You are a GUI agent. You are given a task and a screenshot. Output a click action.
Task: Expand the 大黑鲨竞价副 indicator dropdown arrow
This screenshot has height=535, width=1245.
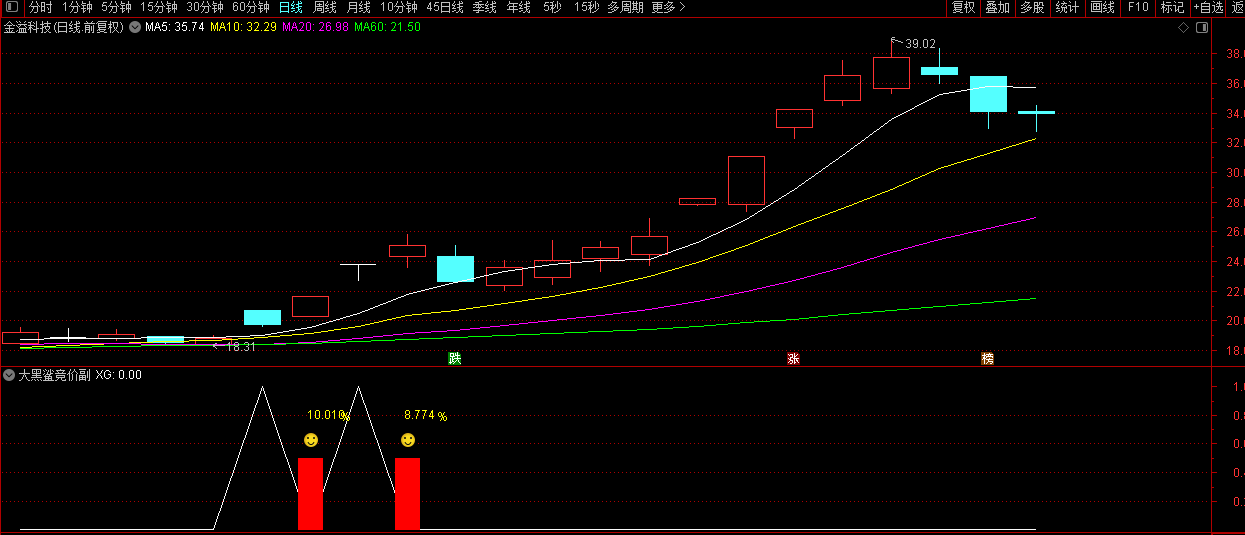click(10, 375)
